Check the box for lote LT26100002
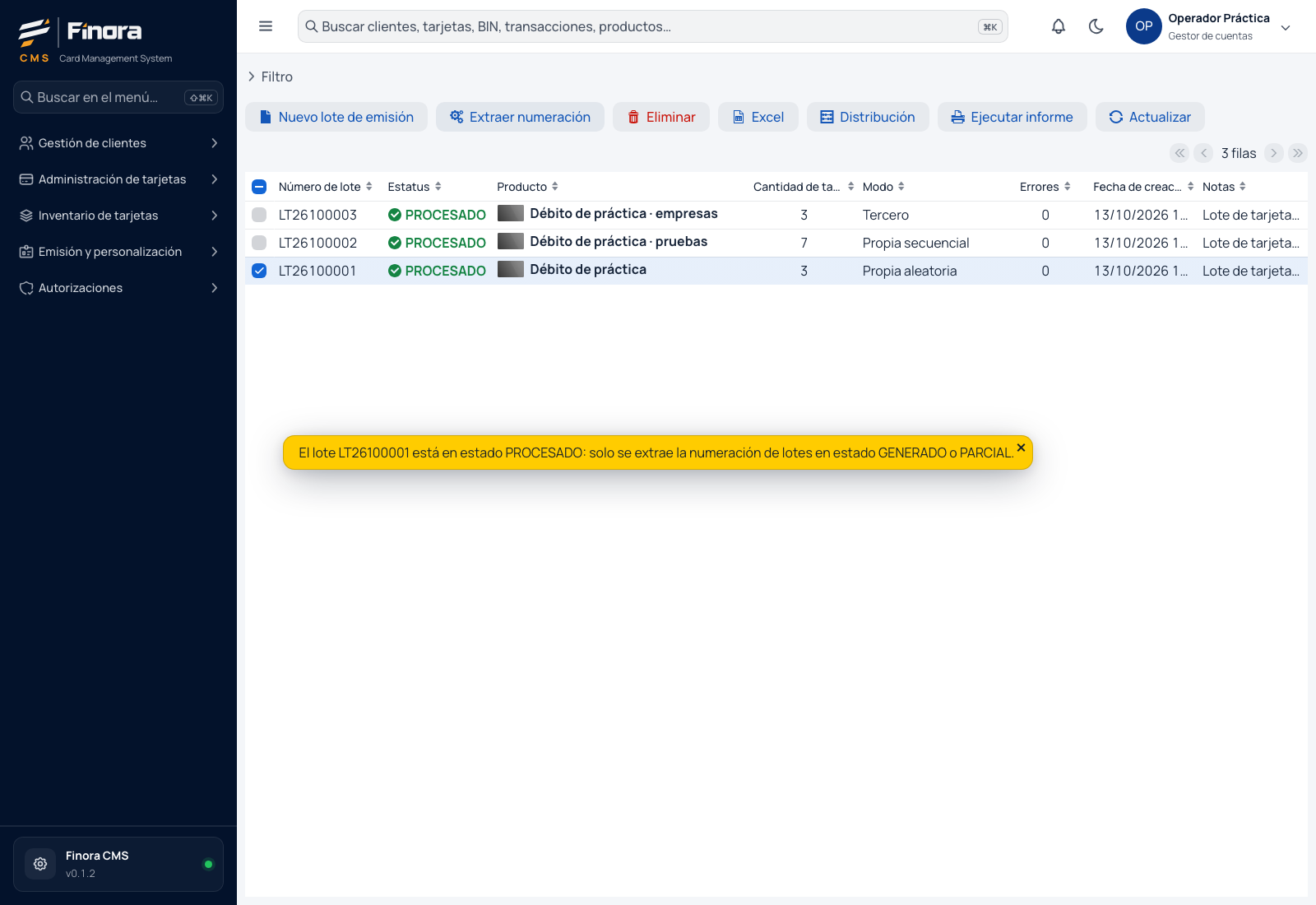This screenshot has width=1316, height=905. click(259, 243)
